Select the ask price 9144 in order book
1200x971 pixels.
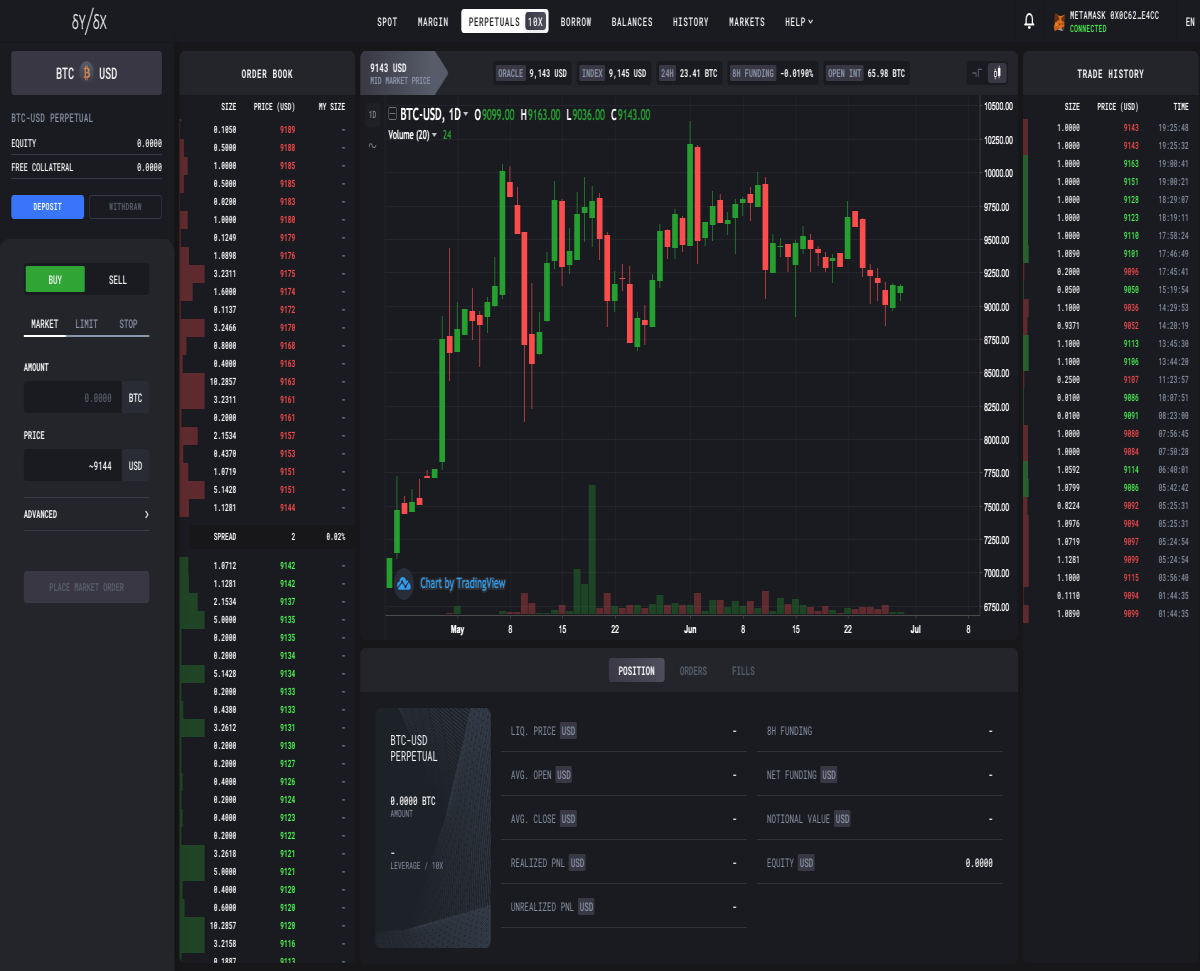click(287, 507)
